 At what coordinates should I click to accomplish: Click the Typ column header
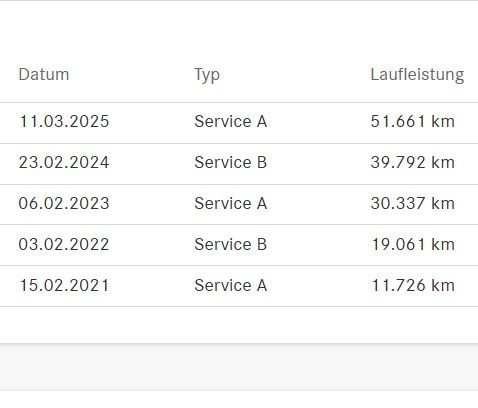click(x=207, y=75)
